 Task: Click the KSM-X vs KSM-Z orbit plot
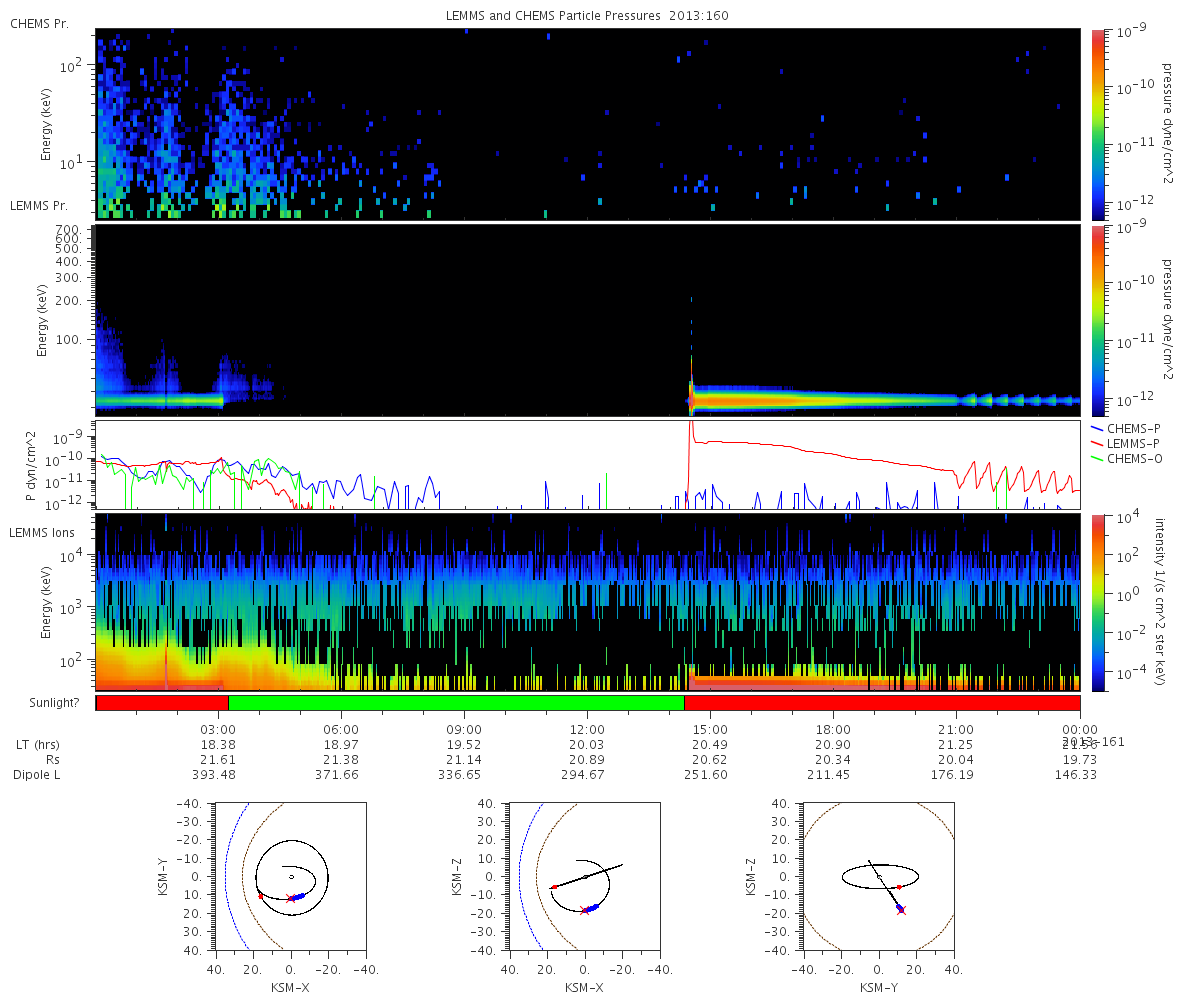click(584, 876)
